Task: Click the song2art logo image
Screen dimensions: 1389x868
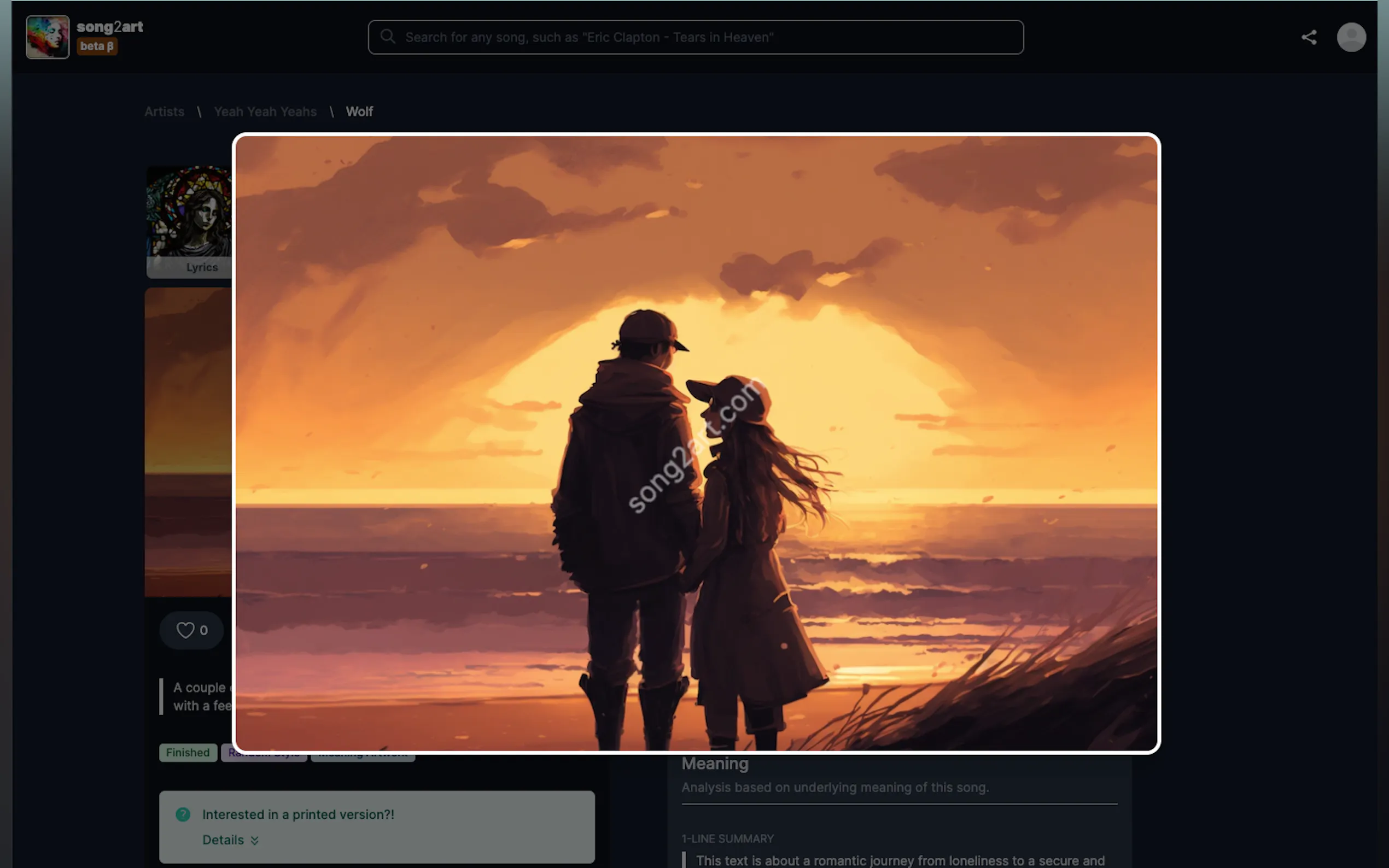Action: pos(48,37)
